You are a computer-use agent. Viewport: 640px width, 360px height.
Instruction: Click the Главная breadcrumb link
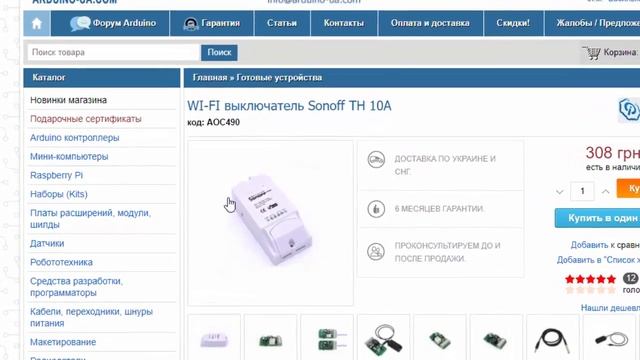tap(209, 78)
